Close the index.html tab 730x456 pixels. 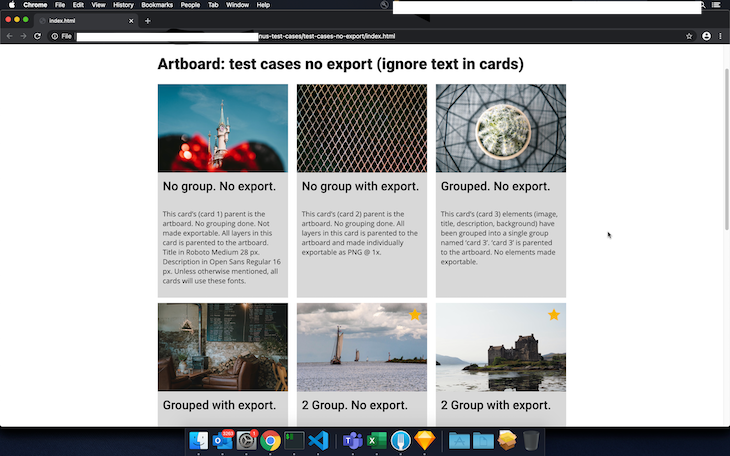(131, 20)
